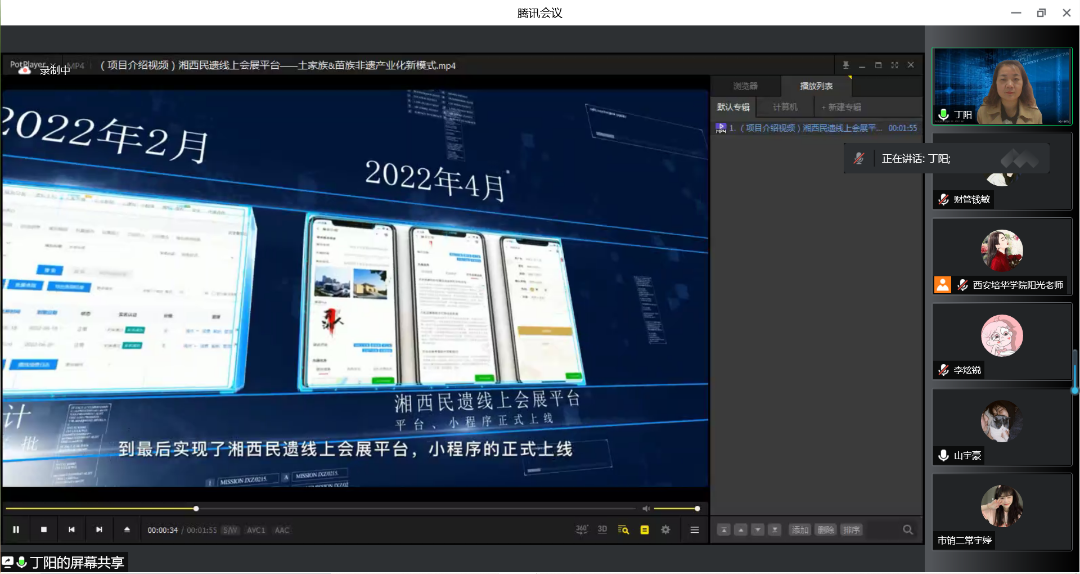Click the 新建专辑 button

[x=841, y=107]
